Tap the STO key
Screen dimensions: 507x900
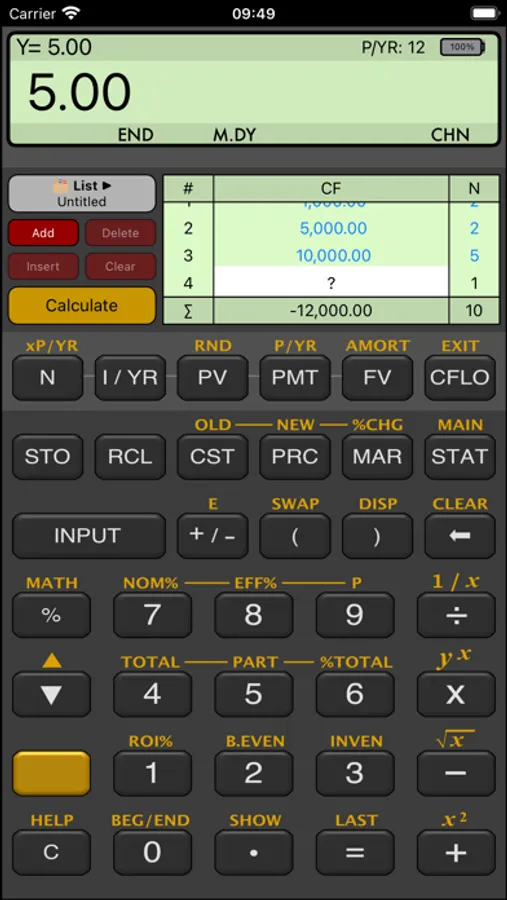point(48,457)
